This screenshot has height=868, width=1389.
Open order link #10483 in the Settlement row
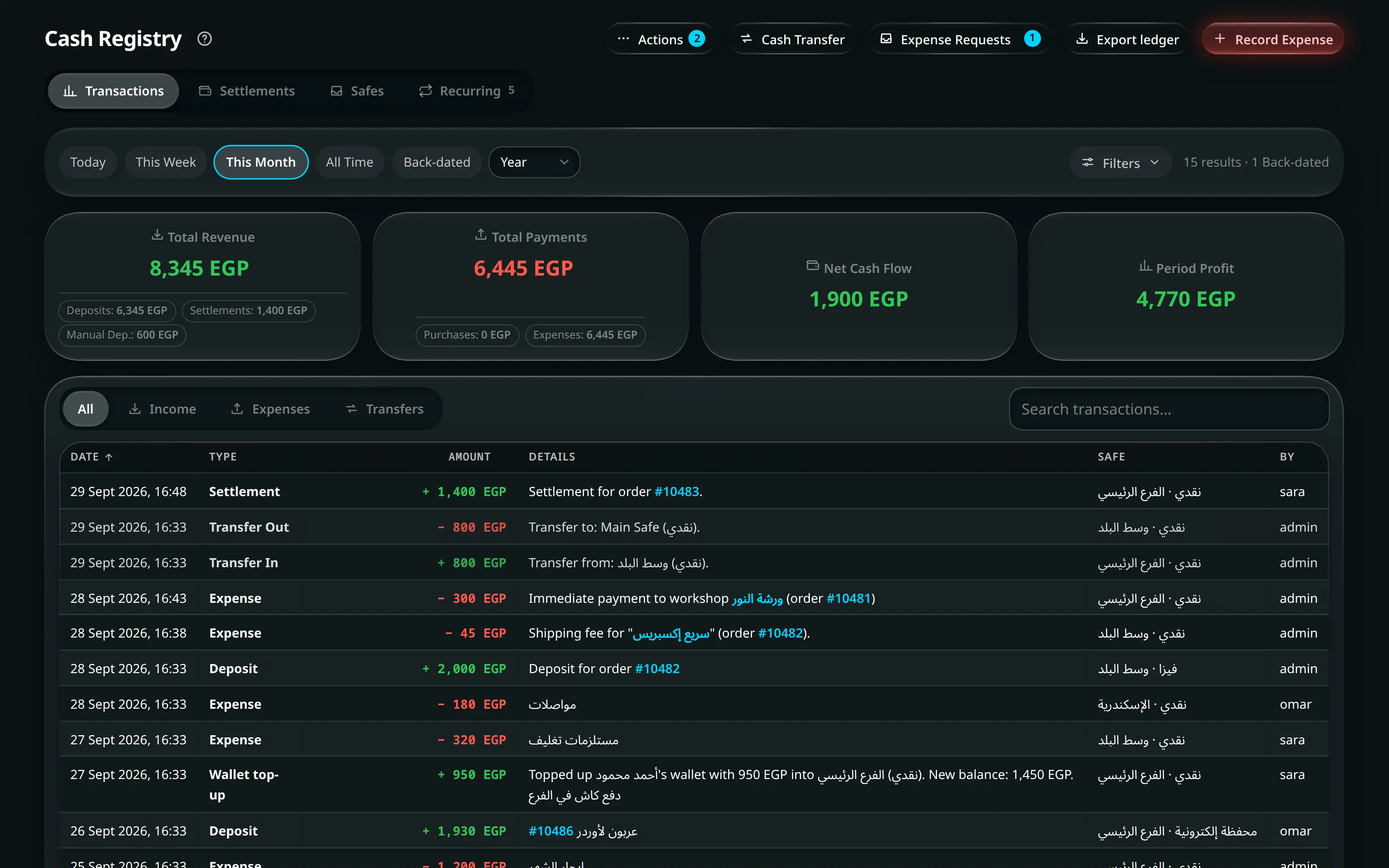click(x=676, y=491)
